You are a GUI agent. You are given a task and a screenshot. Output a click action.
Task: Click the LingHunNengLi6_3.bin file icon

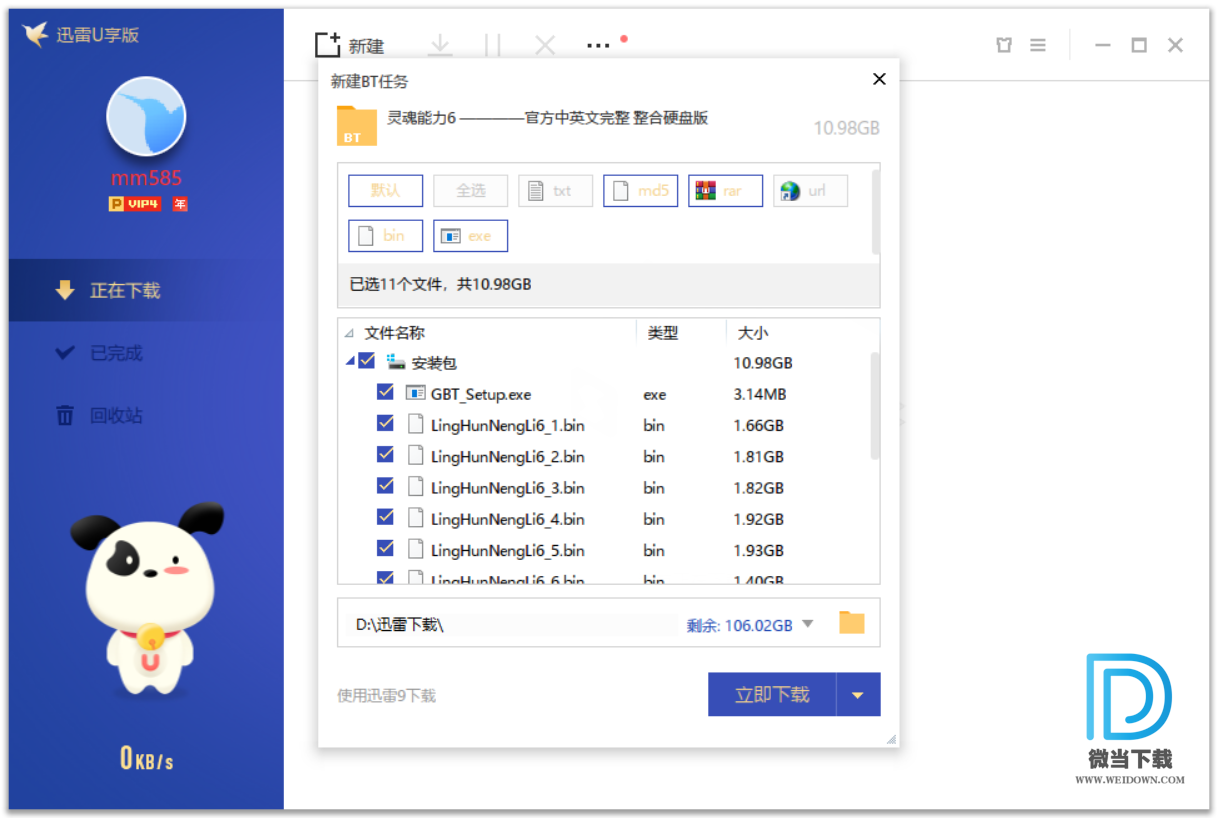coord(416,487)
